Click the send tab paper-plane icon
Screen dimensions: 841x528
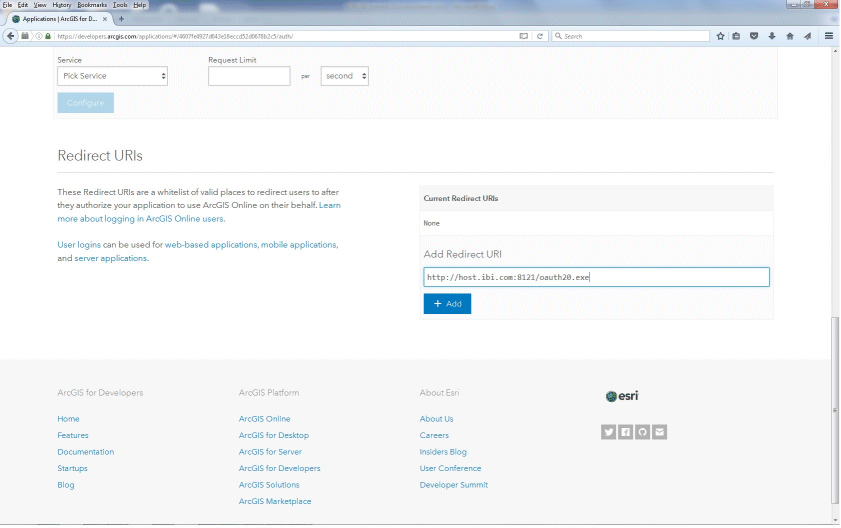pyautogui.click(x=807, y=36)
